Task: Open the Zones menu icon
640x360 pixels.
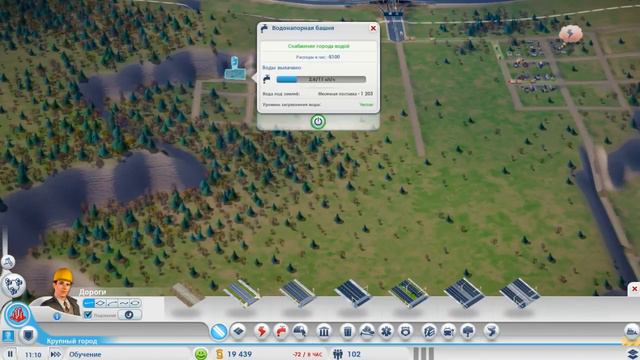Action: (239, 331)
